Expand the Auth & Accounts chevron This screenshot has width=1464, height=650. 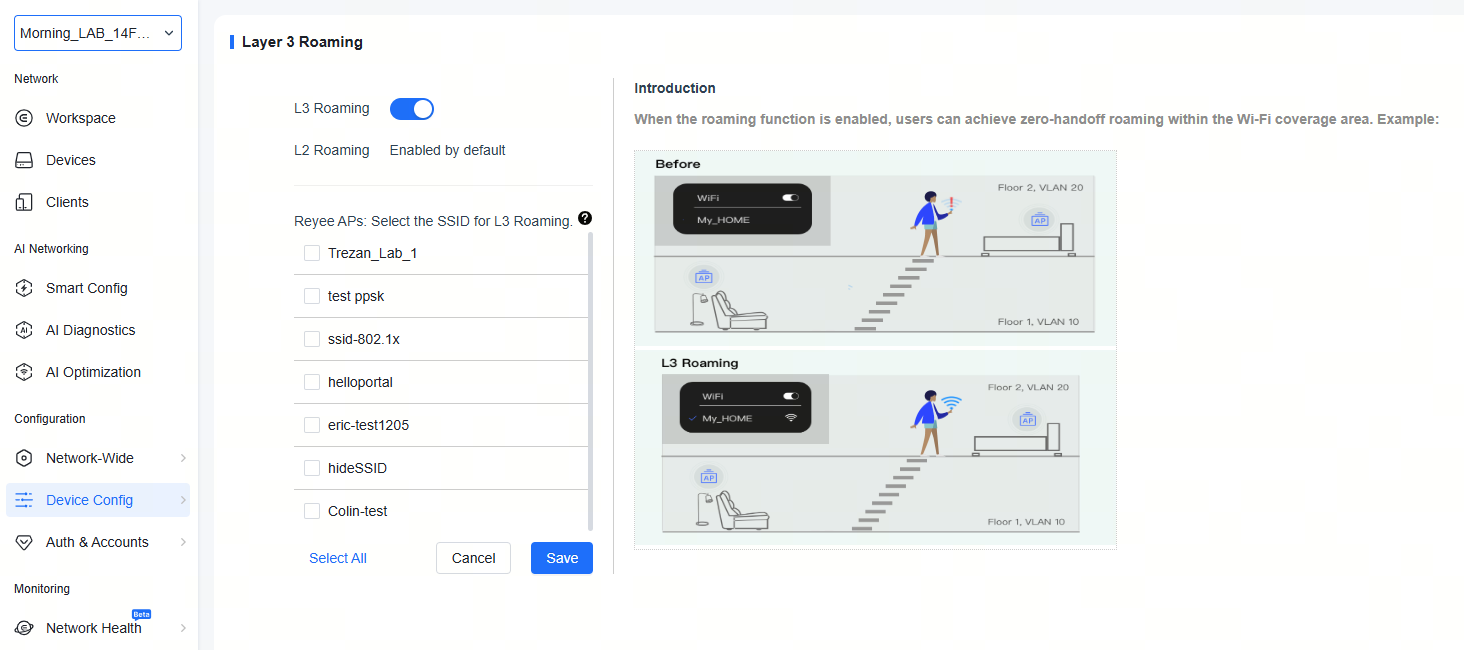click(x=183, y=542)
